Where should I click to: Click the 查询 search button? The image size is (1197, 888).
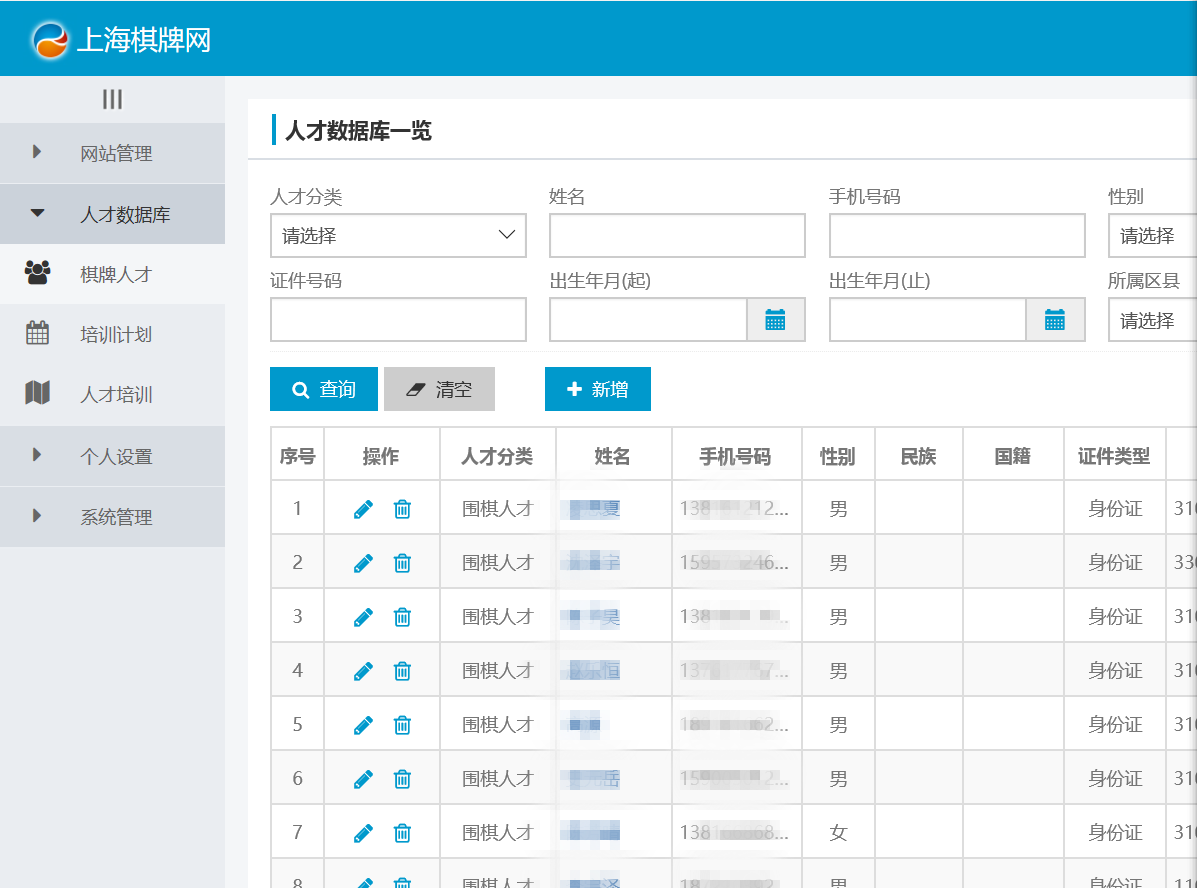point(324,389)
